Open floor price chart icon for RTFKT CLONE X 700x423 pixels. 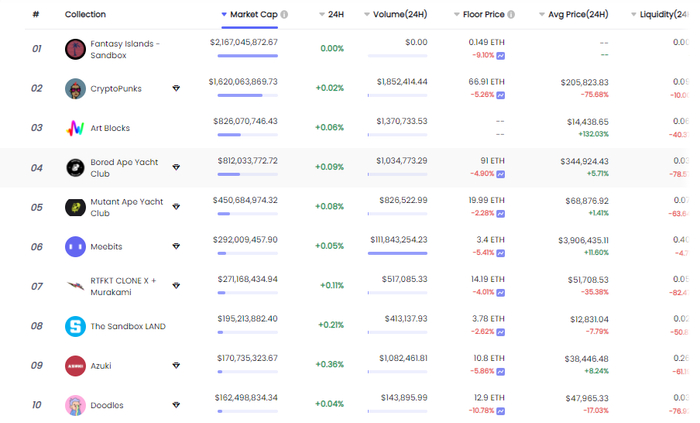pos(501,293)
